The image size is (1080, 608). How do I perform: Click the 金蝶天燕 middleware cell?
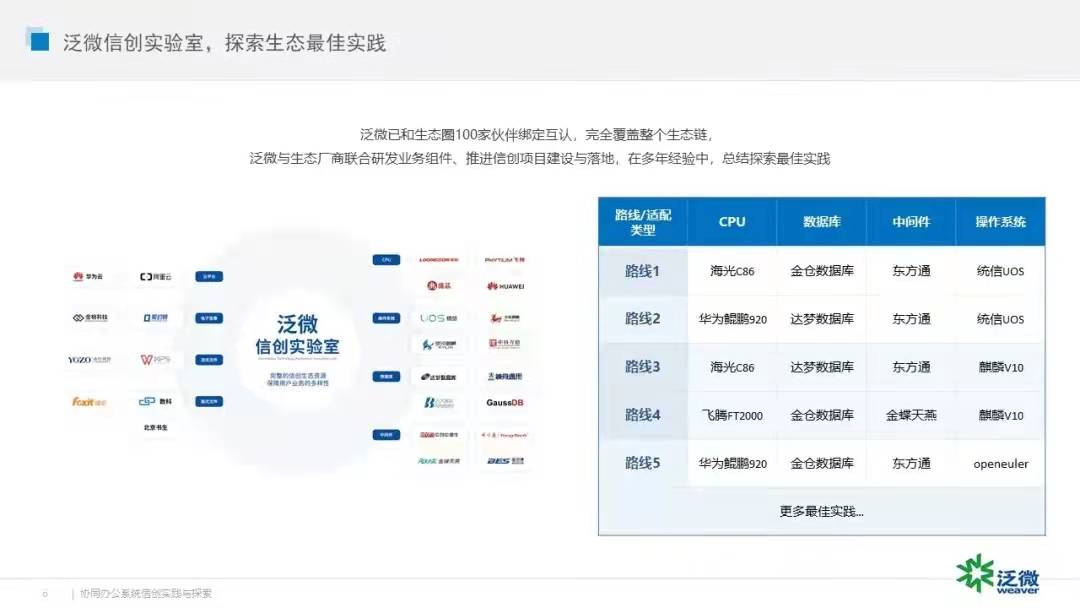point(911,415)
